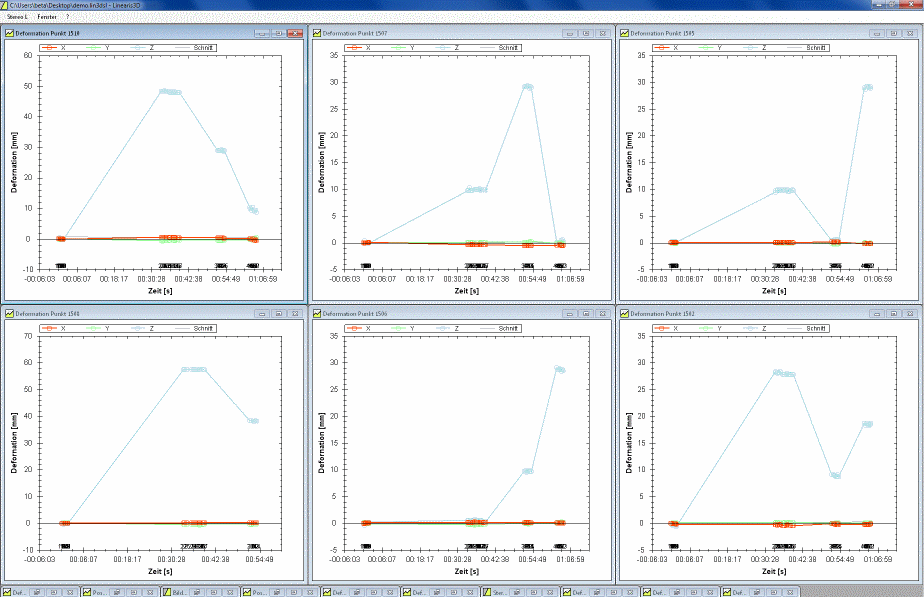Click the chart icon of Deformation Punkt 1510
Screen dimensions: 924x597
[10, 33]
